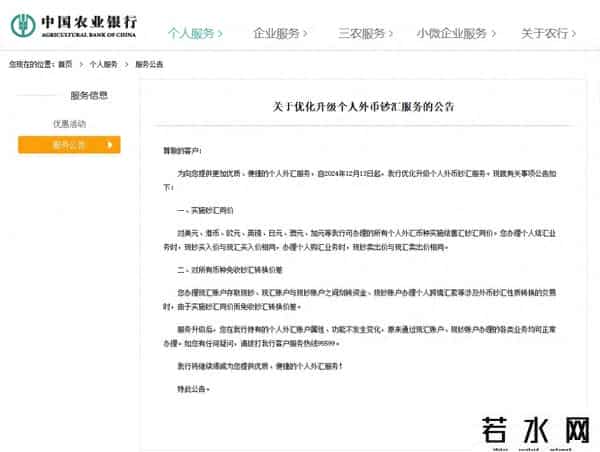Open the 小微企业服务 navigation menu

(452, 33)
